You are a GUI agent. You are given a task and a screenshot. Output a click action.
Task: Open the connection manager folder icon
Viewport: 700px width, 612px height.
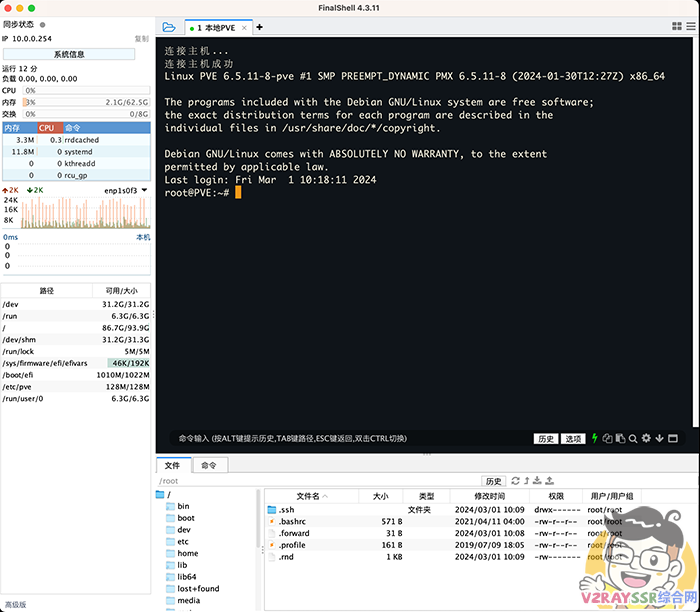168,27
